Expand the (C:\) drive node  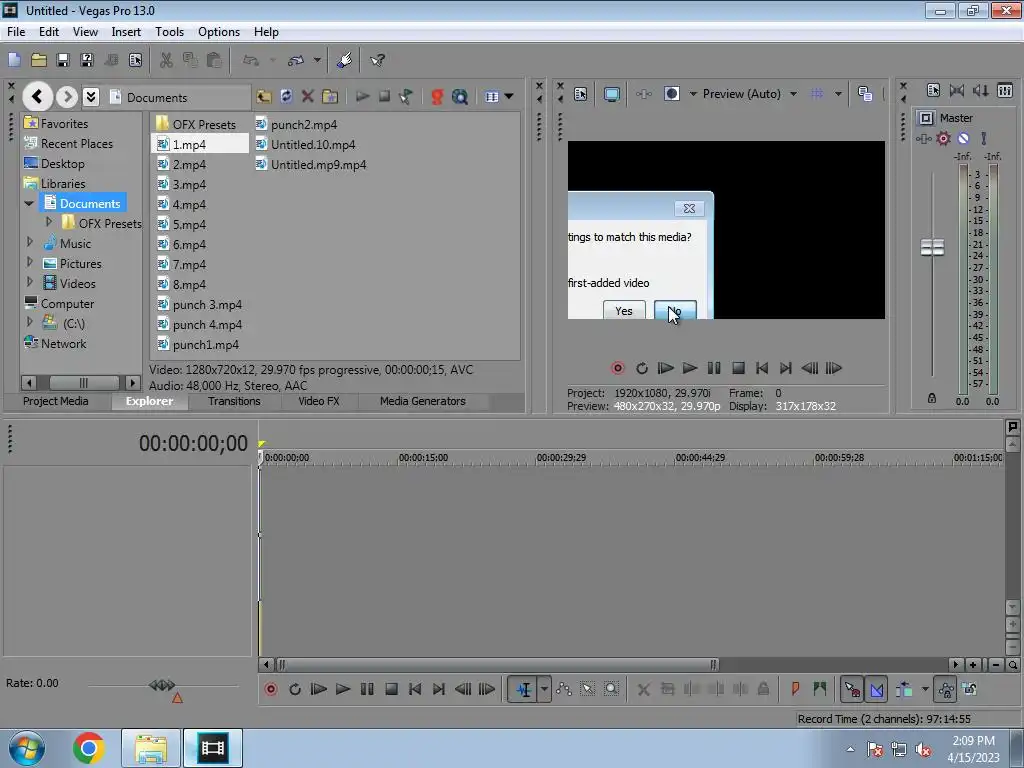pyautogui.click(x=29, y=322)
